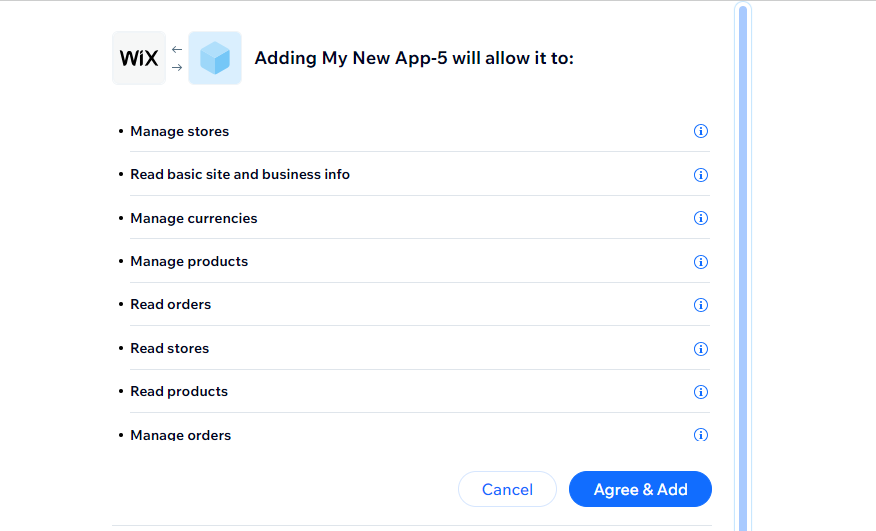Open info for Read basic site and business info
The image size is (876, 531).
[701, 175]
